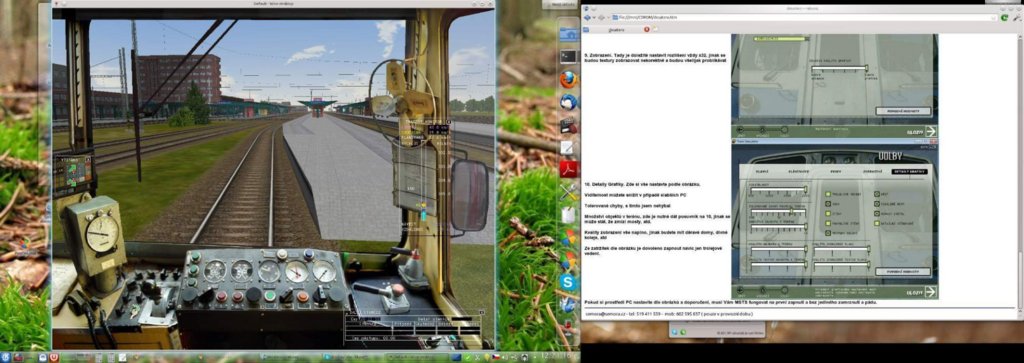Open the text editor dock icon
Image resolution: width=1024 pixels, height=363 pixels.
pyautogui.click(x=568, y=147)
